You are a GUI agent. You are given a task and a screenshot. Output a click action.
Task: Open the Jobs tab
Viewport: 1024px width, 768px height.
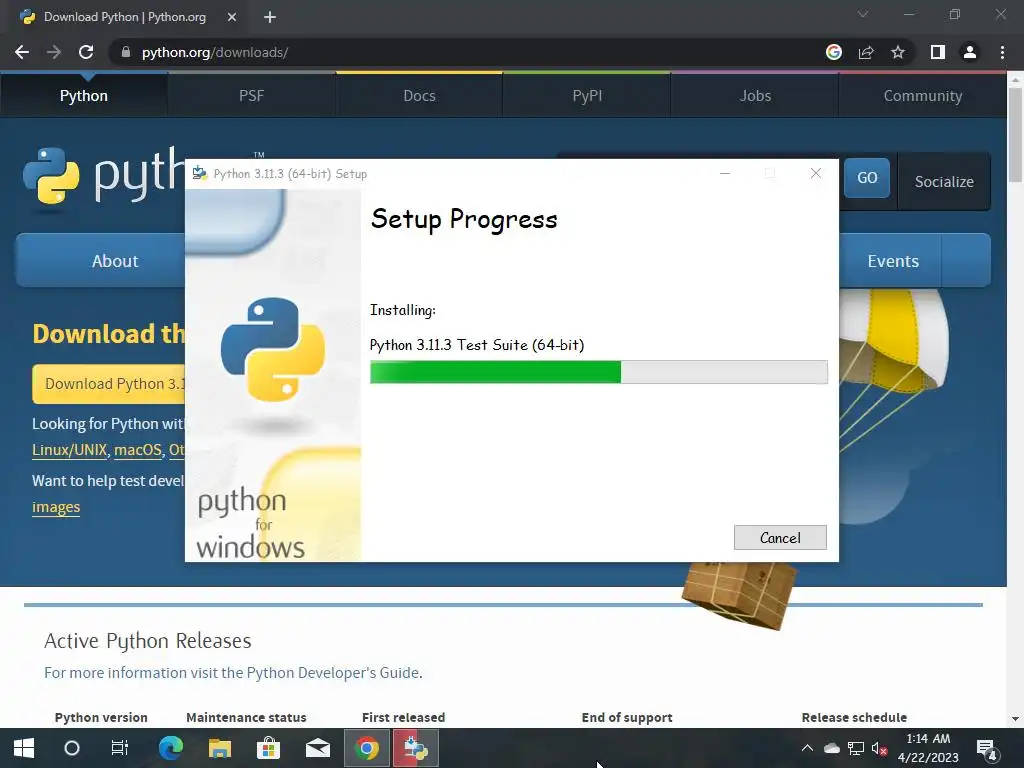(x=755, y=95)
